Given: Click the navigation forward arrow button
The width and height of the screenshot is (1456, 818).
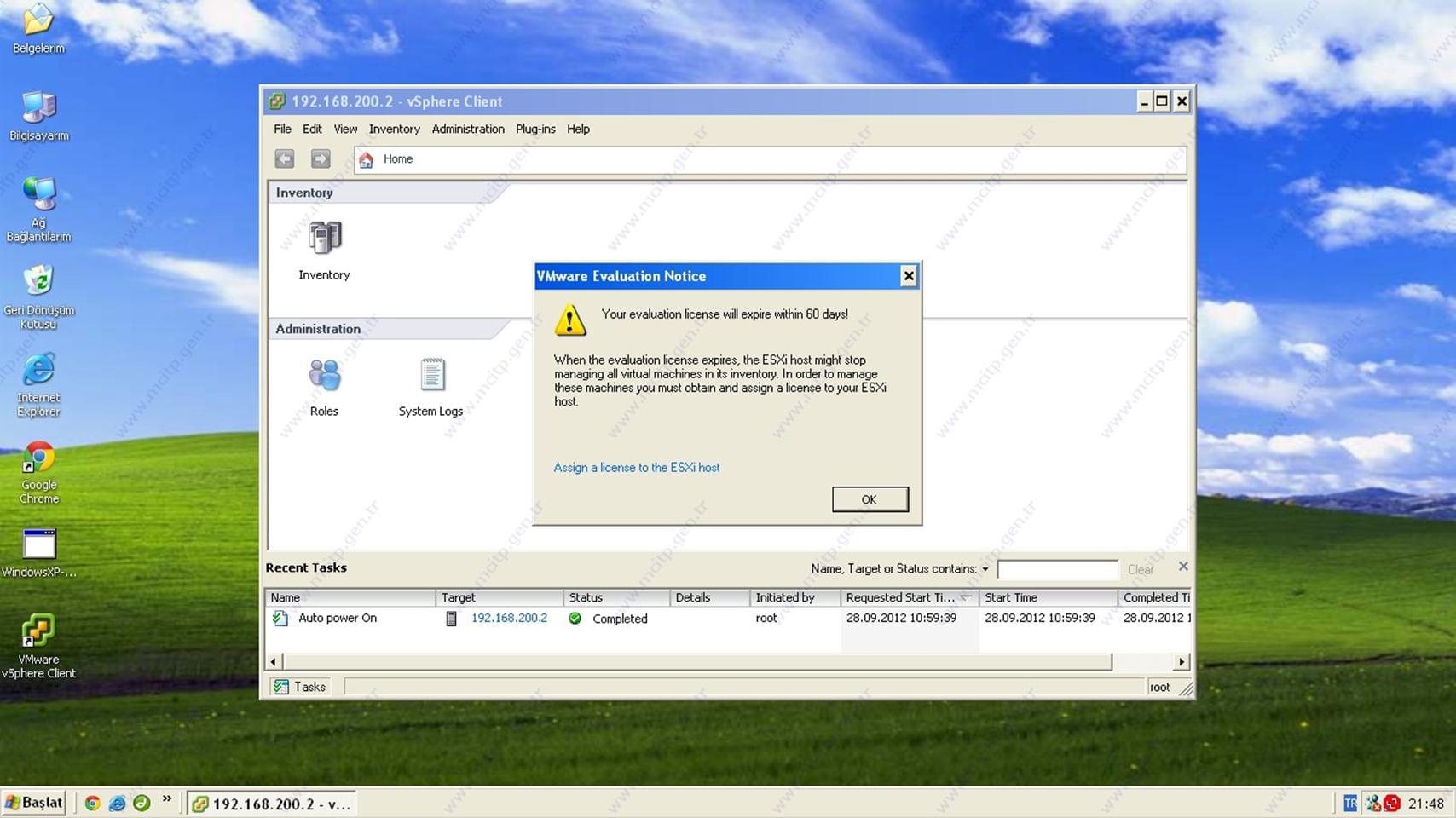Looking at the screenshot, I should [321, 158].
